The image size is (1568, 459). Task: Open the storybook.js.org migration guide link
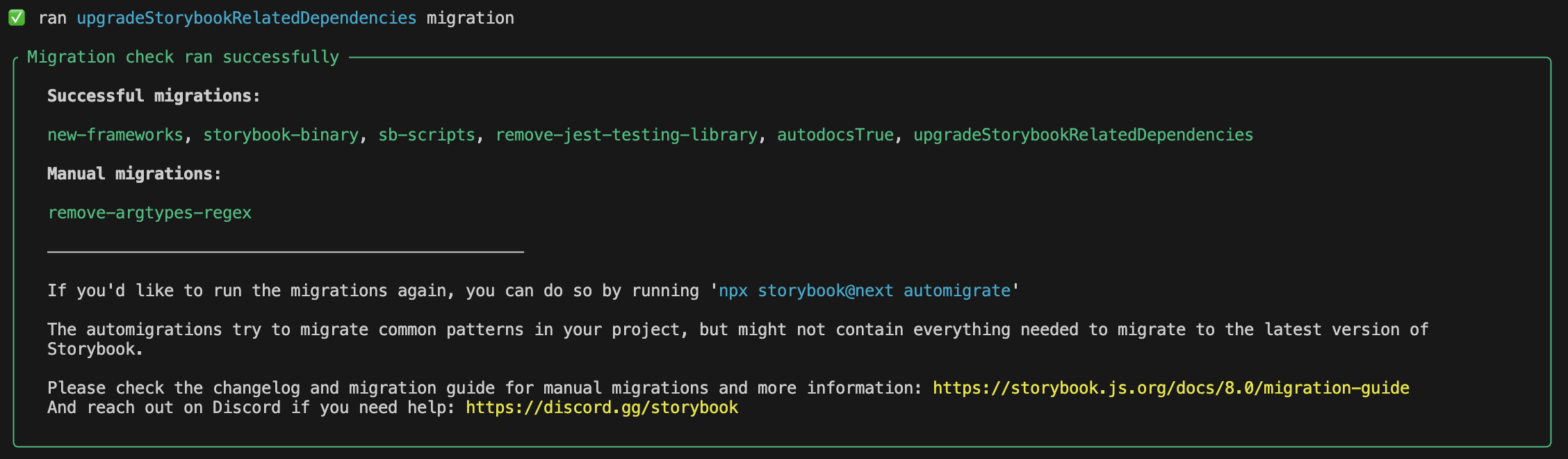(x=1171, y=388)
